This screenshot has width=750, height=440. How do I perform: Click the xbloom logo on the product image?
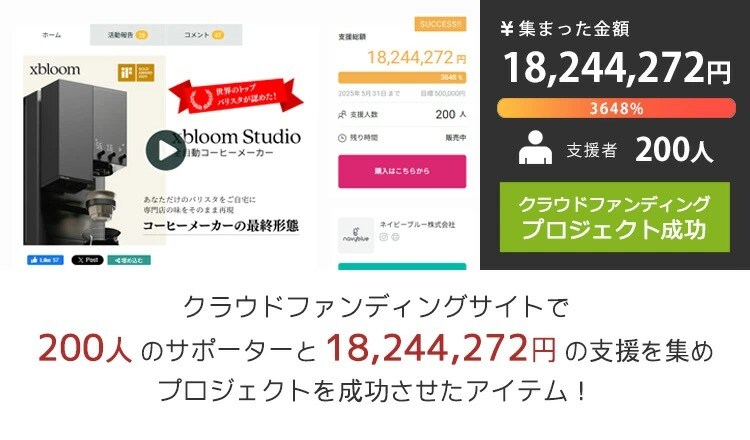tap(55, 70)
